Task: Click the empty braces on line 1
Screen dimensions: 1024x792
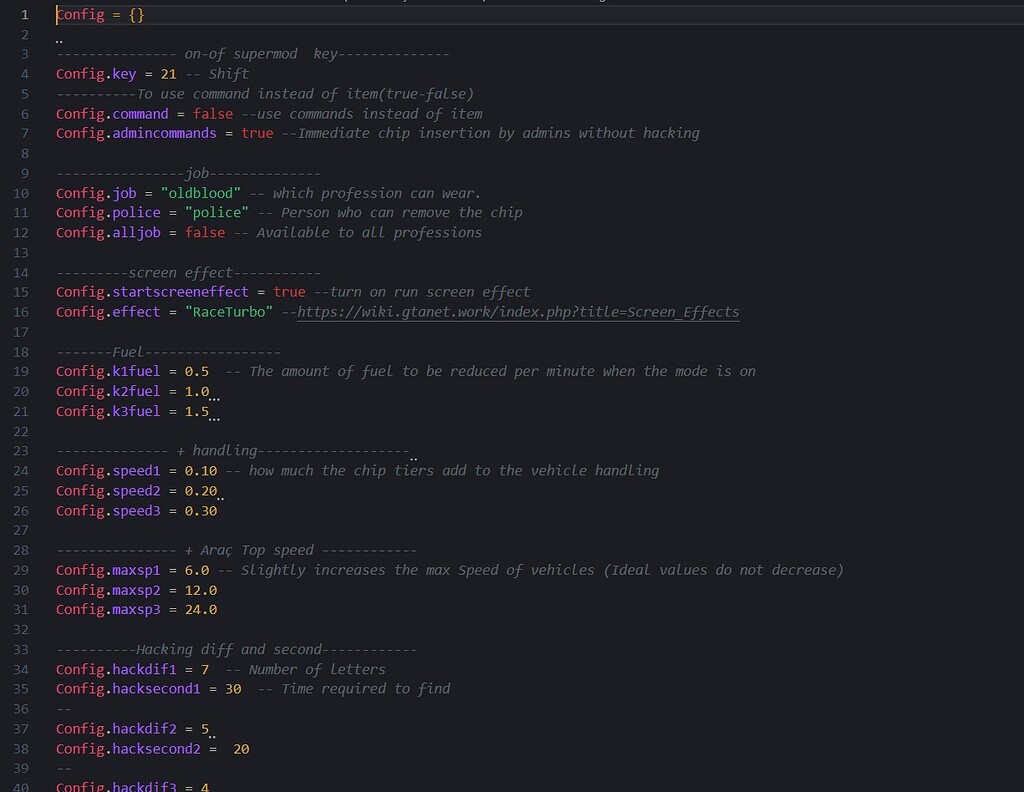Action: point(137,15)
